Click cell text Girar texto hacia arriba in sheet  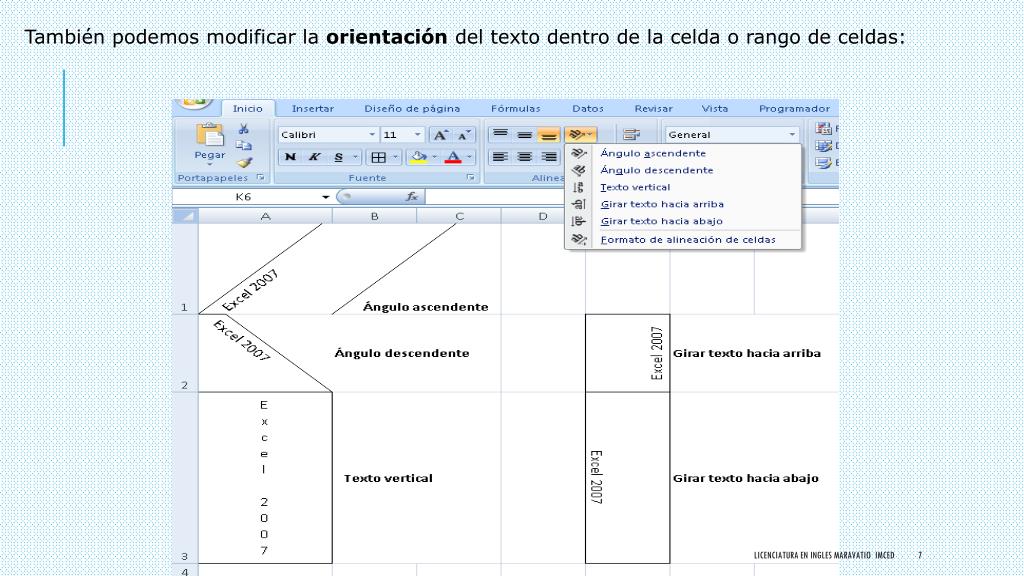(746, 353)
